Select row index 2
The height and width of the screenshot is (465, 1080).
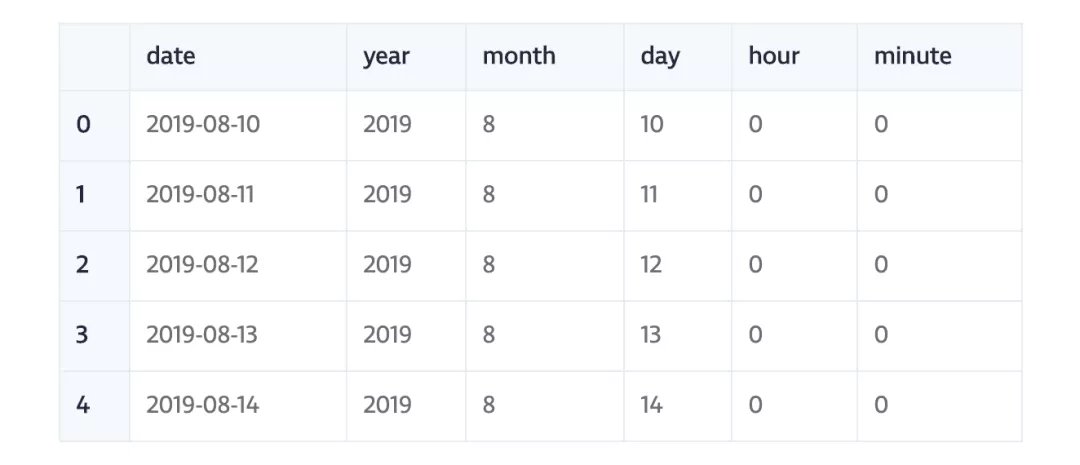(x=83, y=265)
